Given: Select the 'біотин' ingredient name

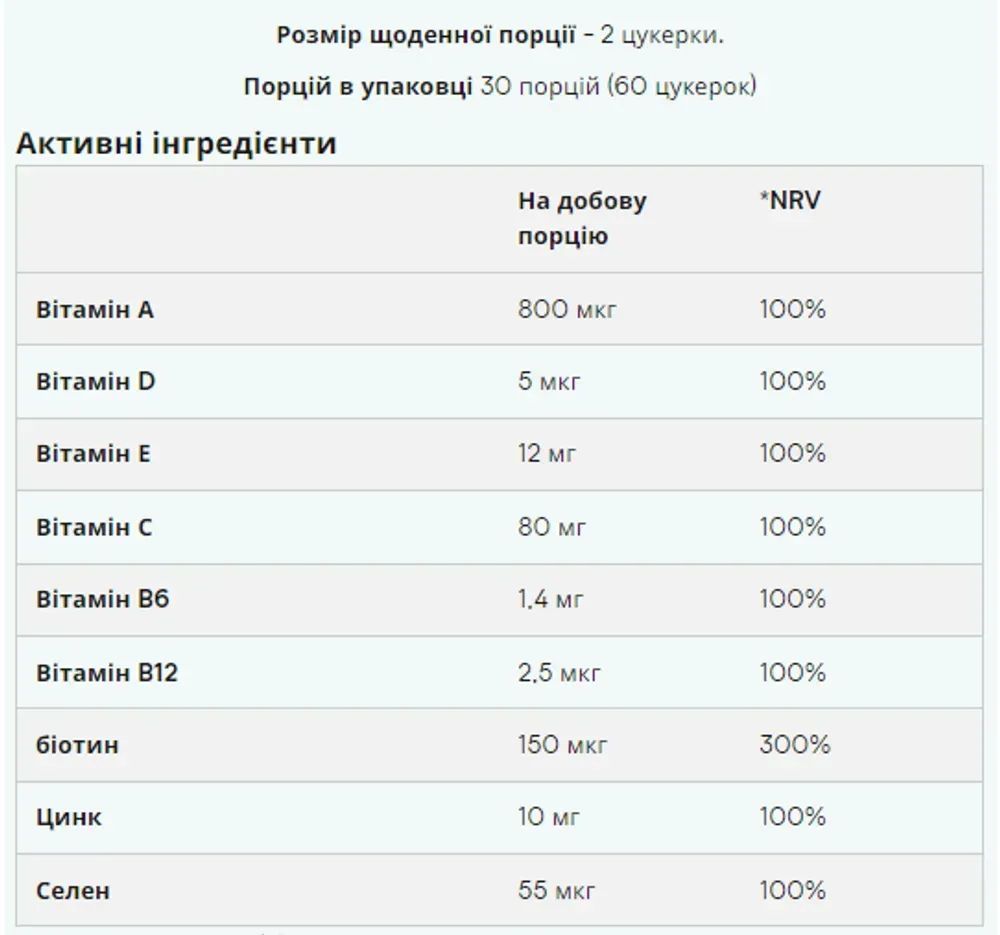Looking at the screenshot, I should point(77,744).
